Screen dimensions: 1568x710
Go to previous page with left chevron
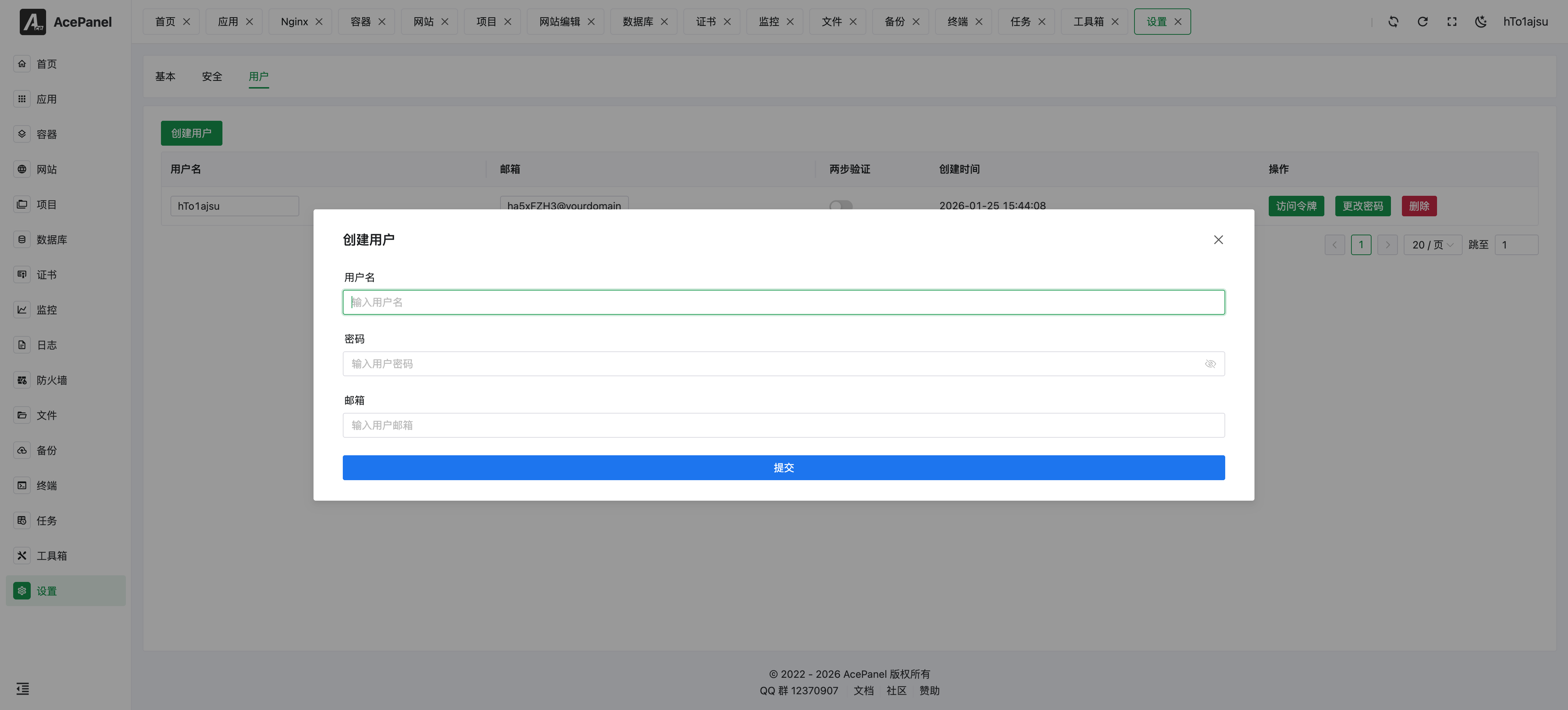(x=1334, y=245)
